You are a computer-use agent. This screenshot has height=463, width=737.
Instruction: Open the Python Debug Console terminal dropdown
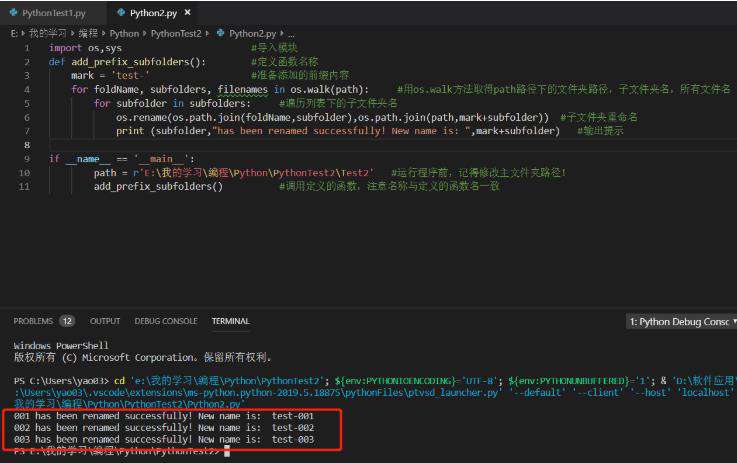(x=682, y=322)
